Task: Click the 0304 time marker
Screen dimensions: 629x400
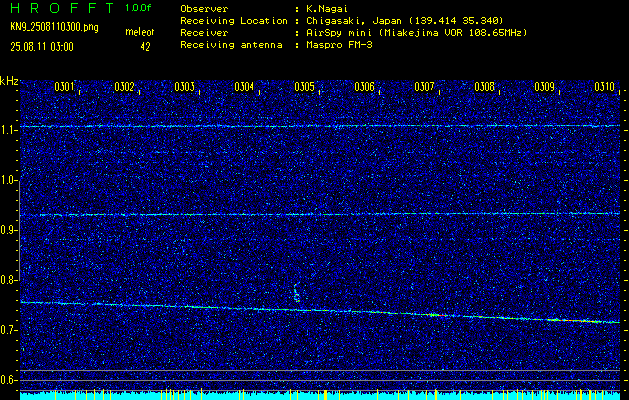Action: (x=244, y=87)
